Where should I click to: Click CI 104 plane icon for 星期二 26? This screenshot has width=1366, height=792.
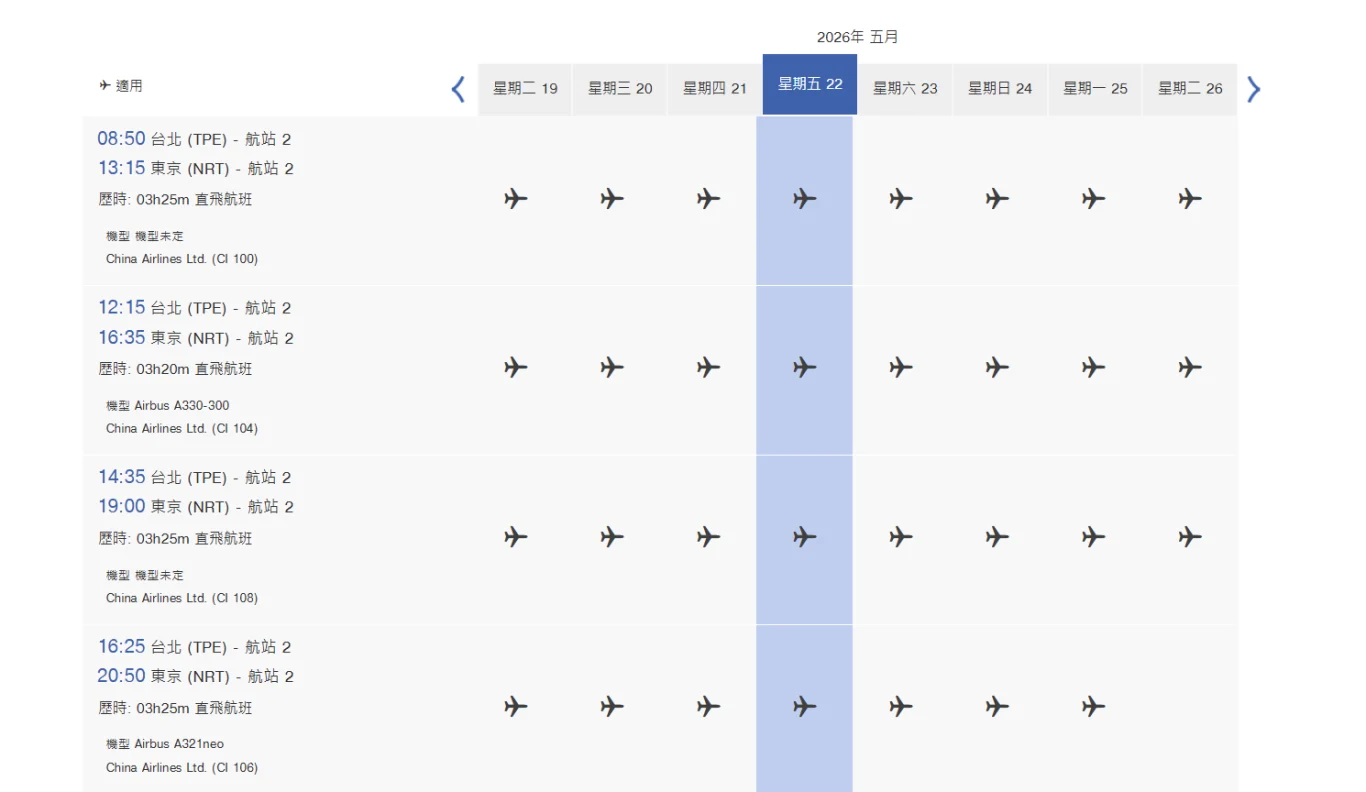[1190, 368]
